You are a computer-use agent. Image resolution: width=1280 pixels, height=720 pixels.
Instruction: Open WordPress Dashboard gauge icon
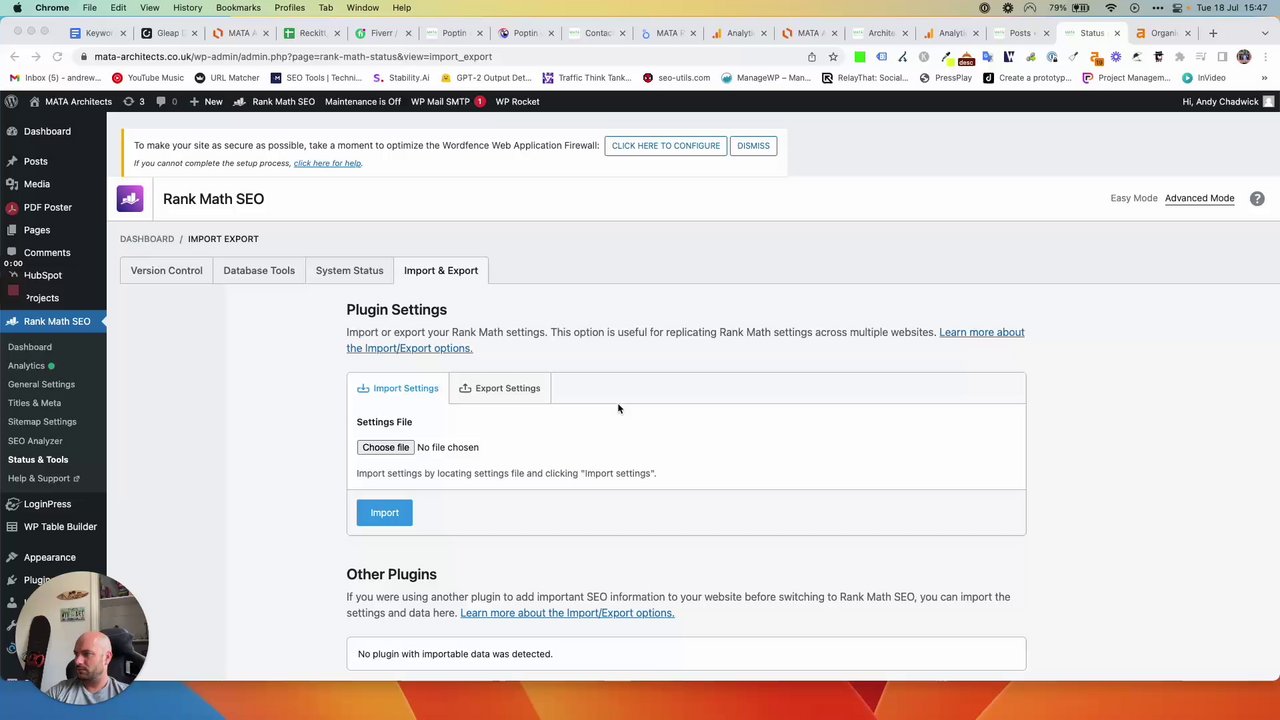coord(12,131)
